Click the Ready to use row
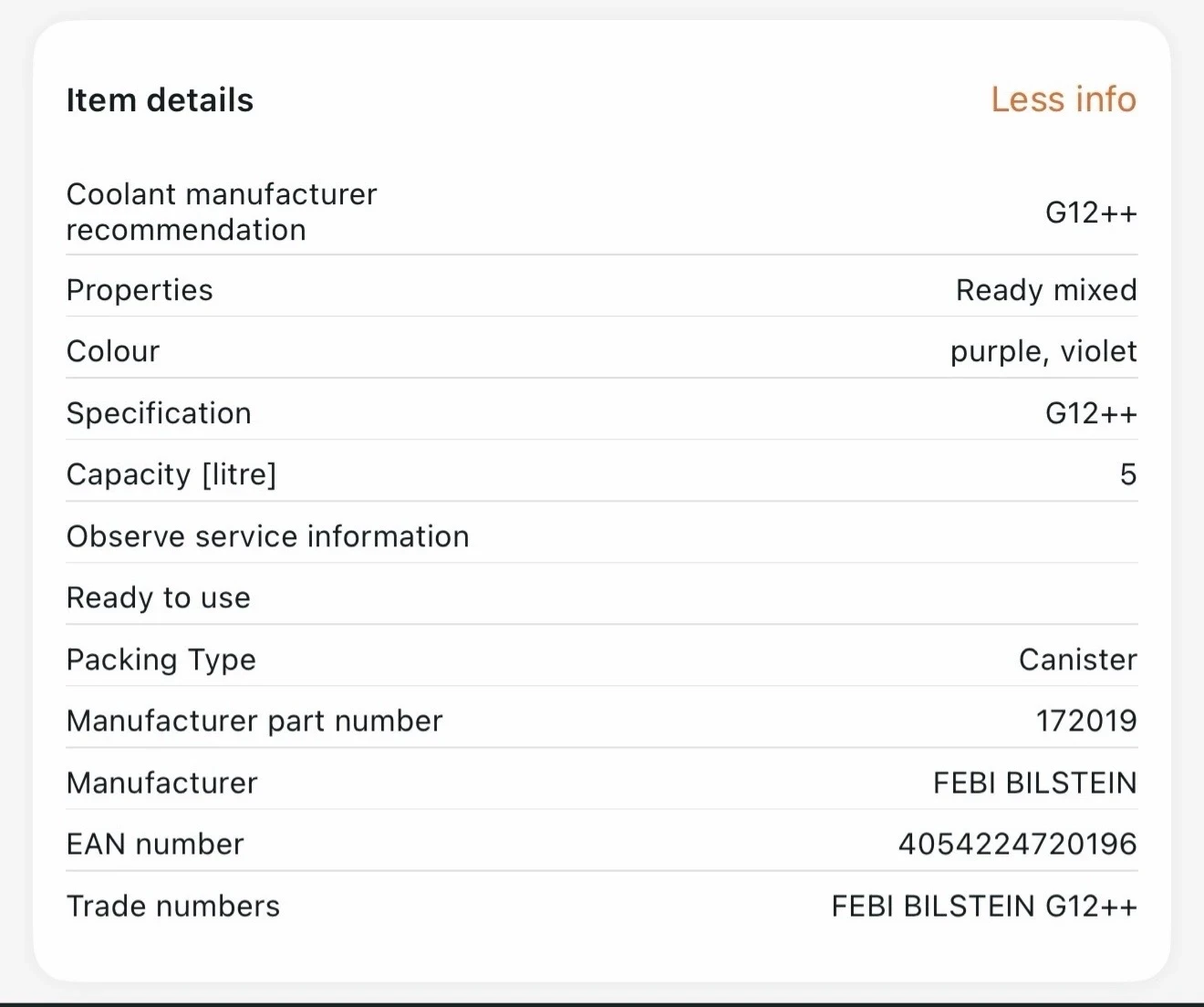The height and width of the screenshot is (1007, 1204). [159, 597]
